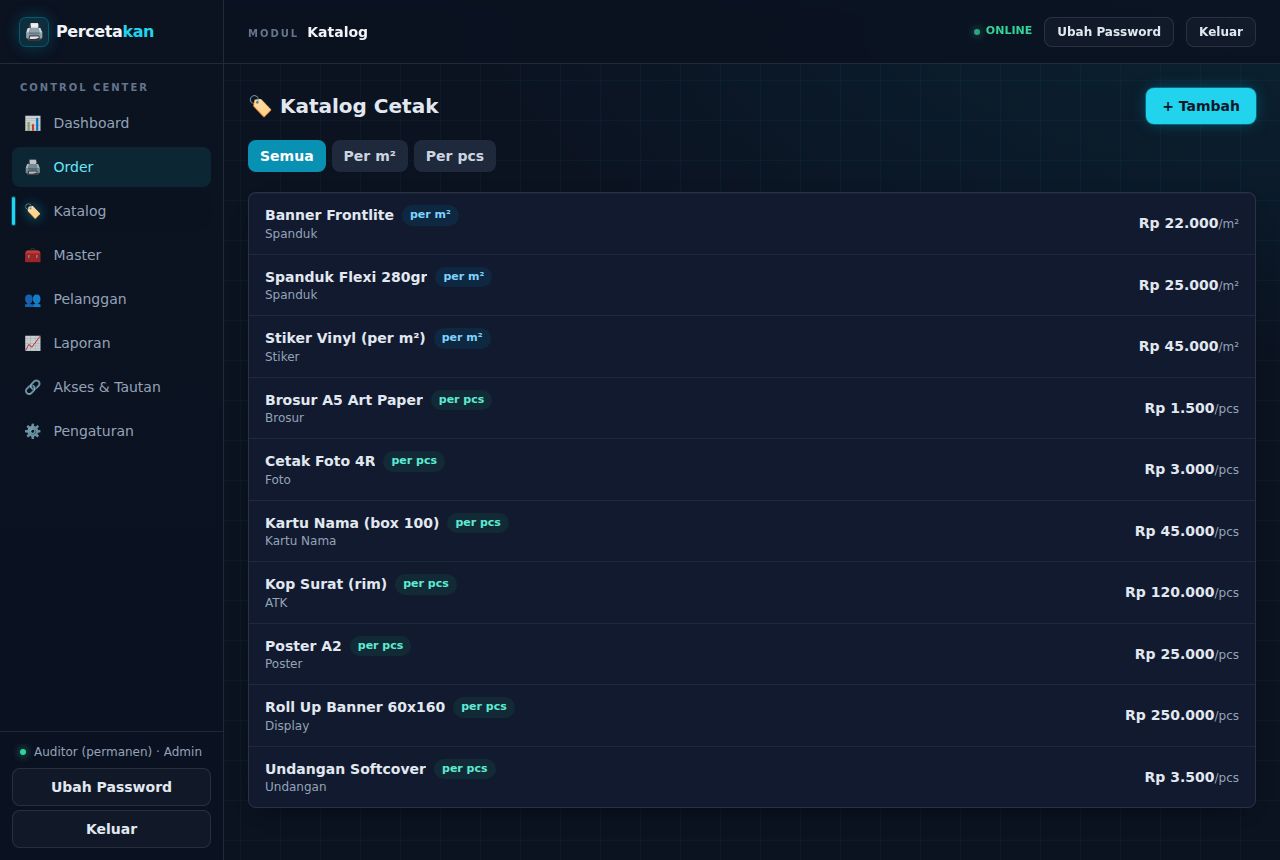Click the Akses & Tautan link icon
Viewport: 1280px width, 860px height.
(33, 387)
